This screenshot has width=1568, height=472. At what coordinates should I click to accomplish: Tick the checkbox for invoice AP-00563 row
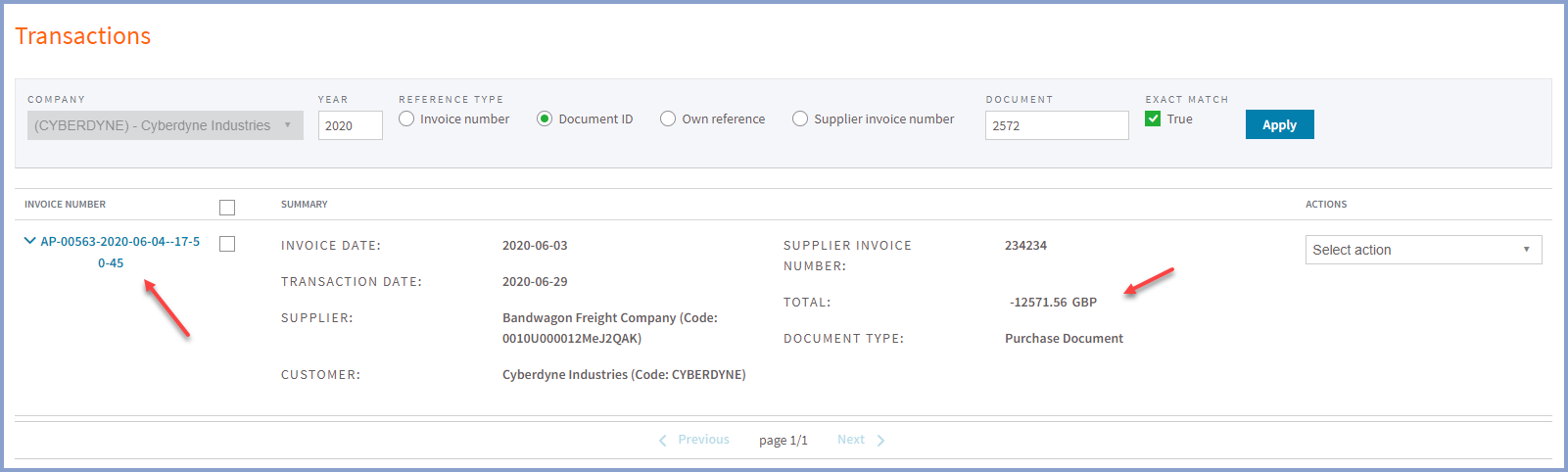pyautogui.click(x=227, y=244)
